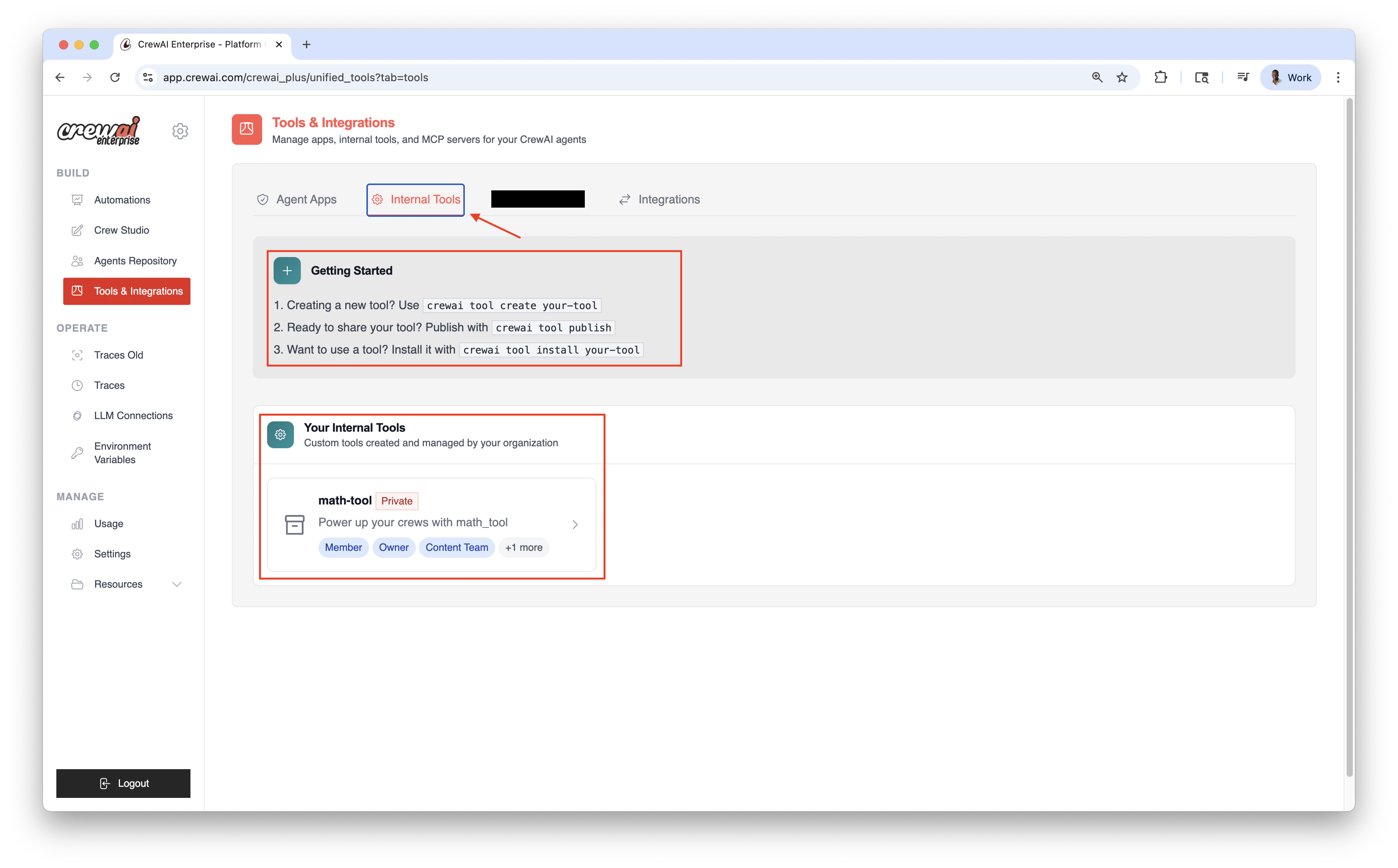Switch to the Agent Apps tab
1398x868 pixels.
tap(296, 199)
